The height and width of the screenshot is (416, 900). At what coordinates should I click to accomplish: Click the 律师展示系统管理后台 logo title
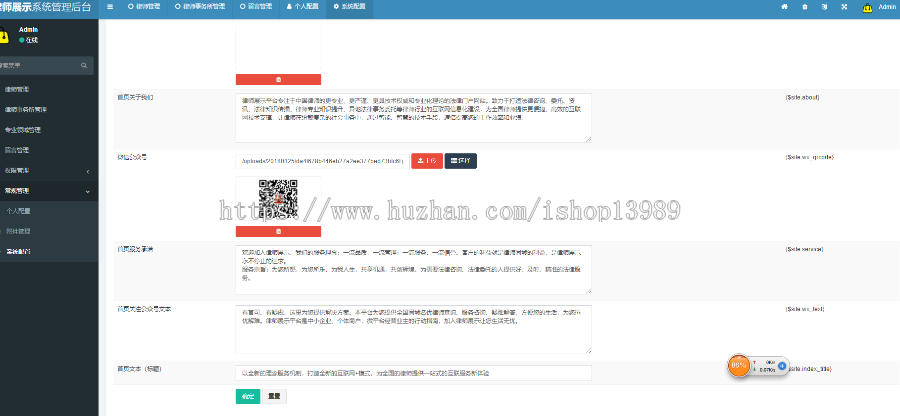(x=45, y=7)
